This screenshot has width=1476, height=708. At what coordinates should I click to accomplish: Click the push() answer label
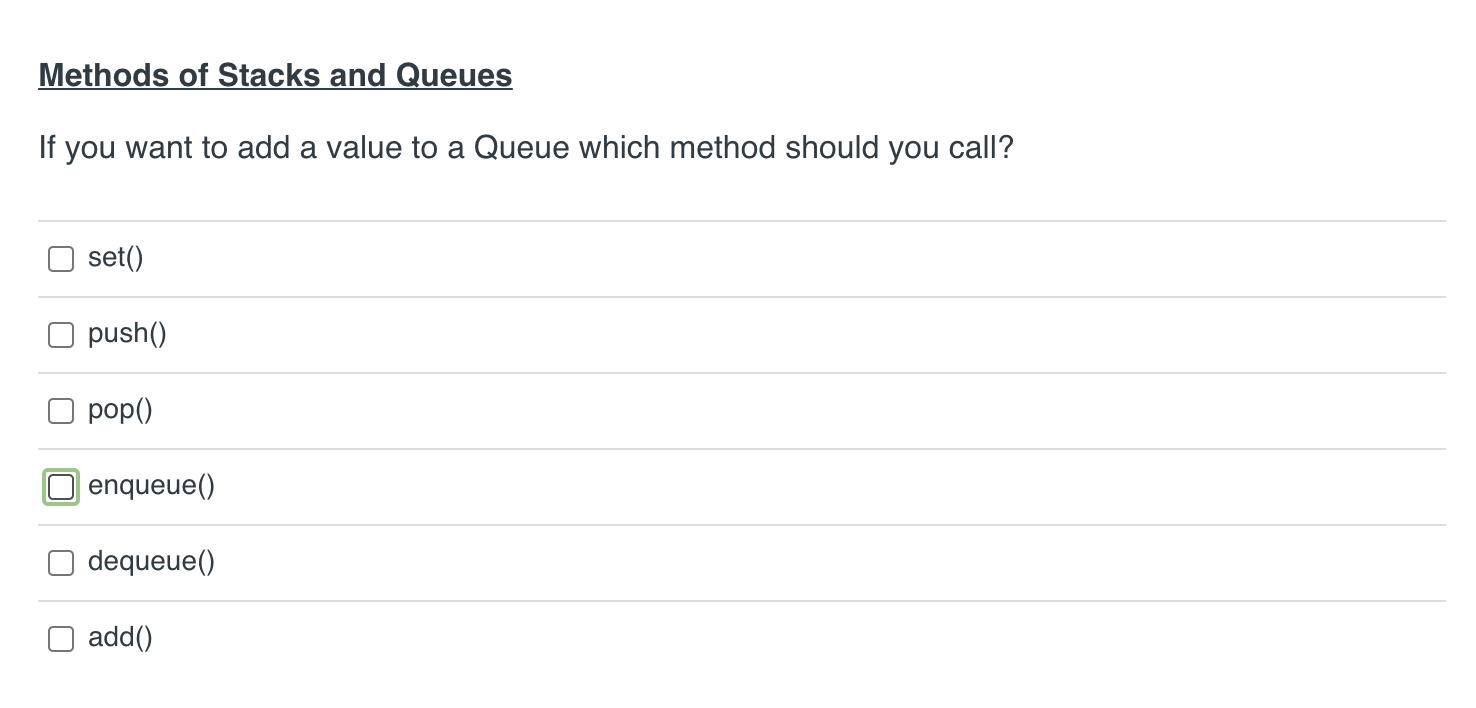pyautogui.click(x=127, y=333)
